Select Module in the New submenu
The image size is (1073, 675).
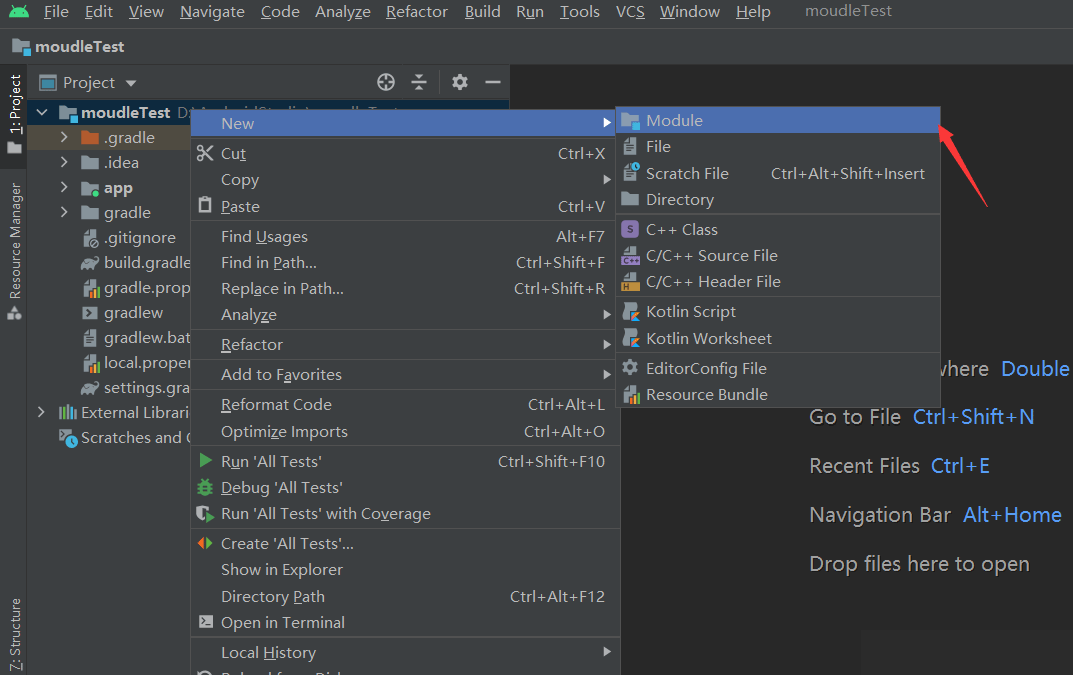click(778, 120)
